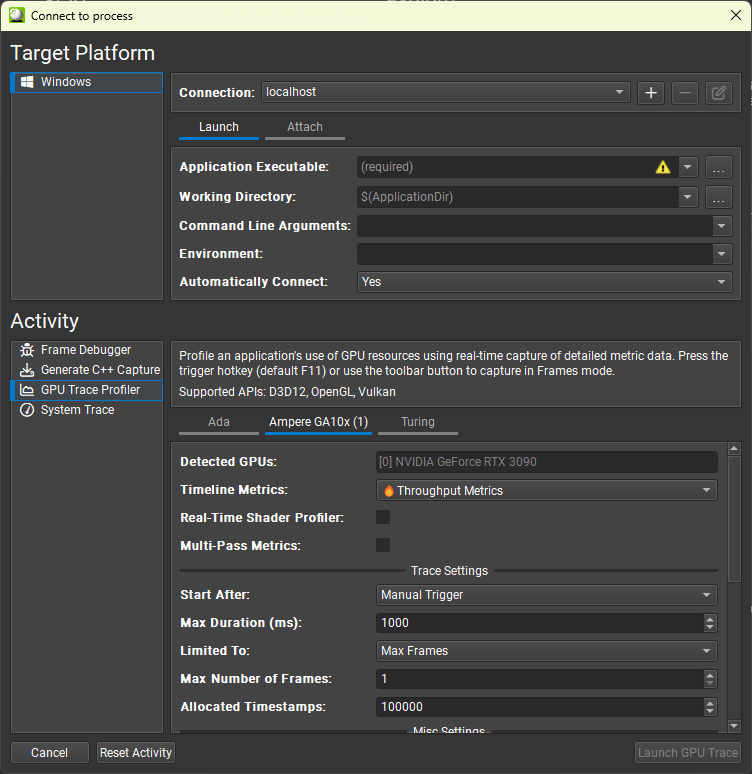
Task: Enable the Real-Time Shader Profiler checkbox
Action: point(383,517)
